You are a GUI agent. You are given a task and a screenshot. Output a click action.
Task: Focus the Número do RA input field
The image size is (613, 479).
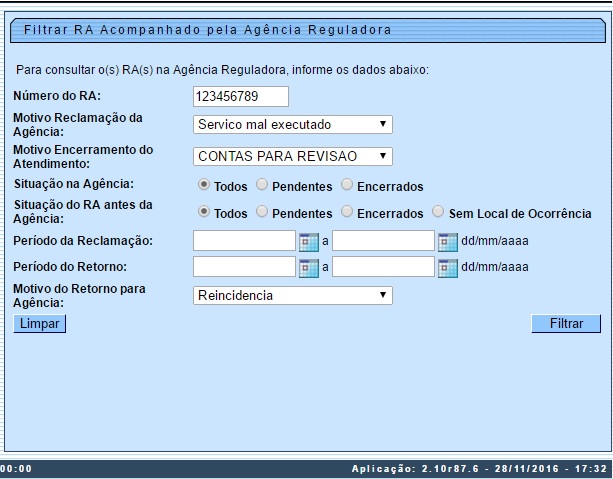tap(240, 96)
